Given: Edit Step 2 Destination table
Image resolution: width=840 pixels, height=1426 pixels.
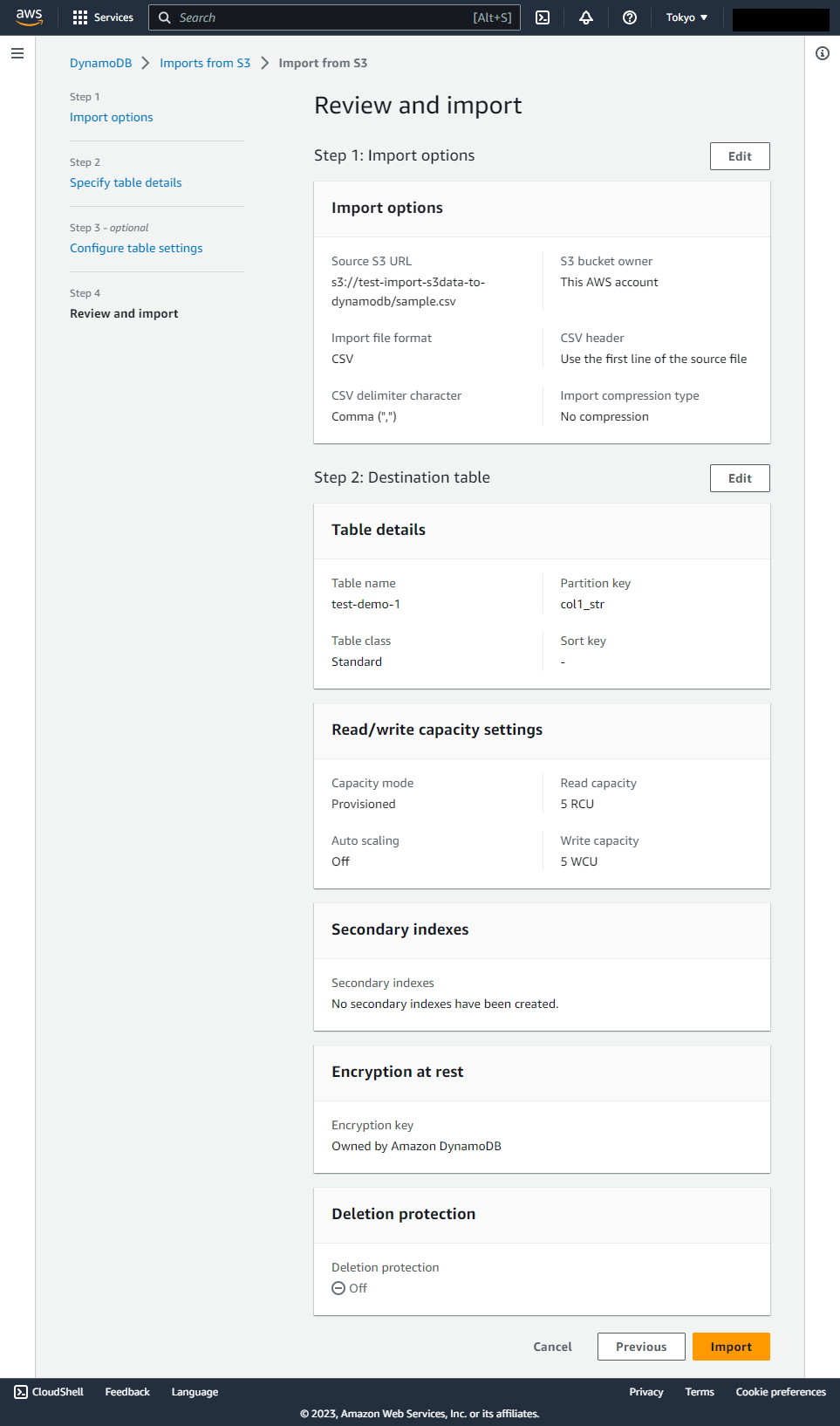Looking at the screenshot, I should [x=740, y=478].
